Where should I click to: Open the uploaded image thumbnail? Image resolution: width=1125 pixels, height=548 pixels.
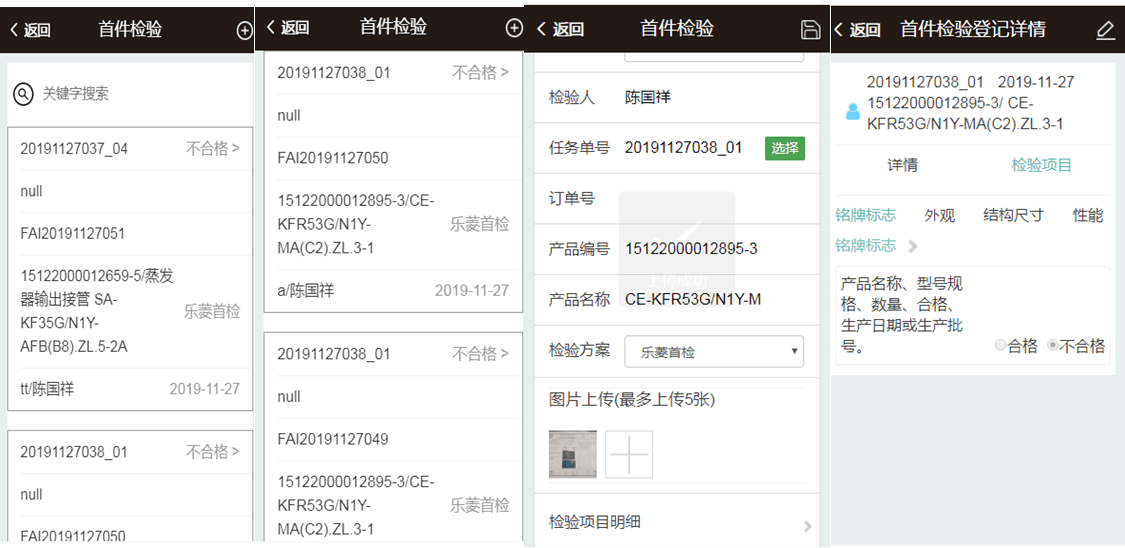(x=573, y=455)
